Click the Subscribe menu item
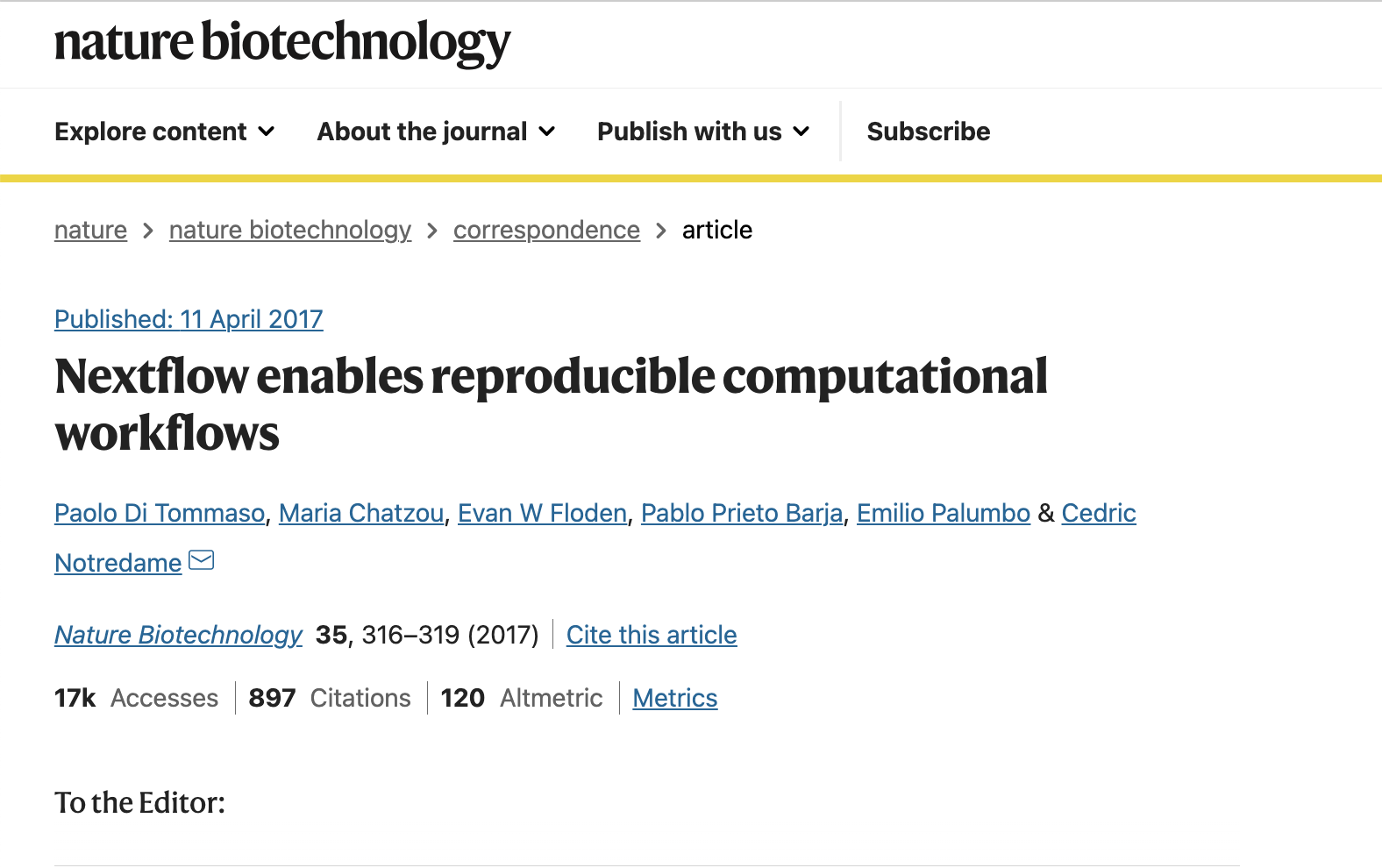1382x868 pixels. (x=929, y=132)
